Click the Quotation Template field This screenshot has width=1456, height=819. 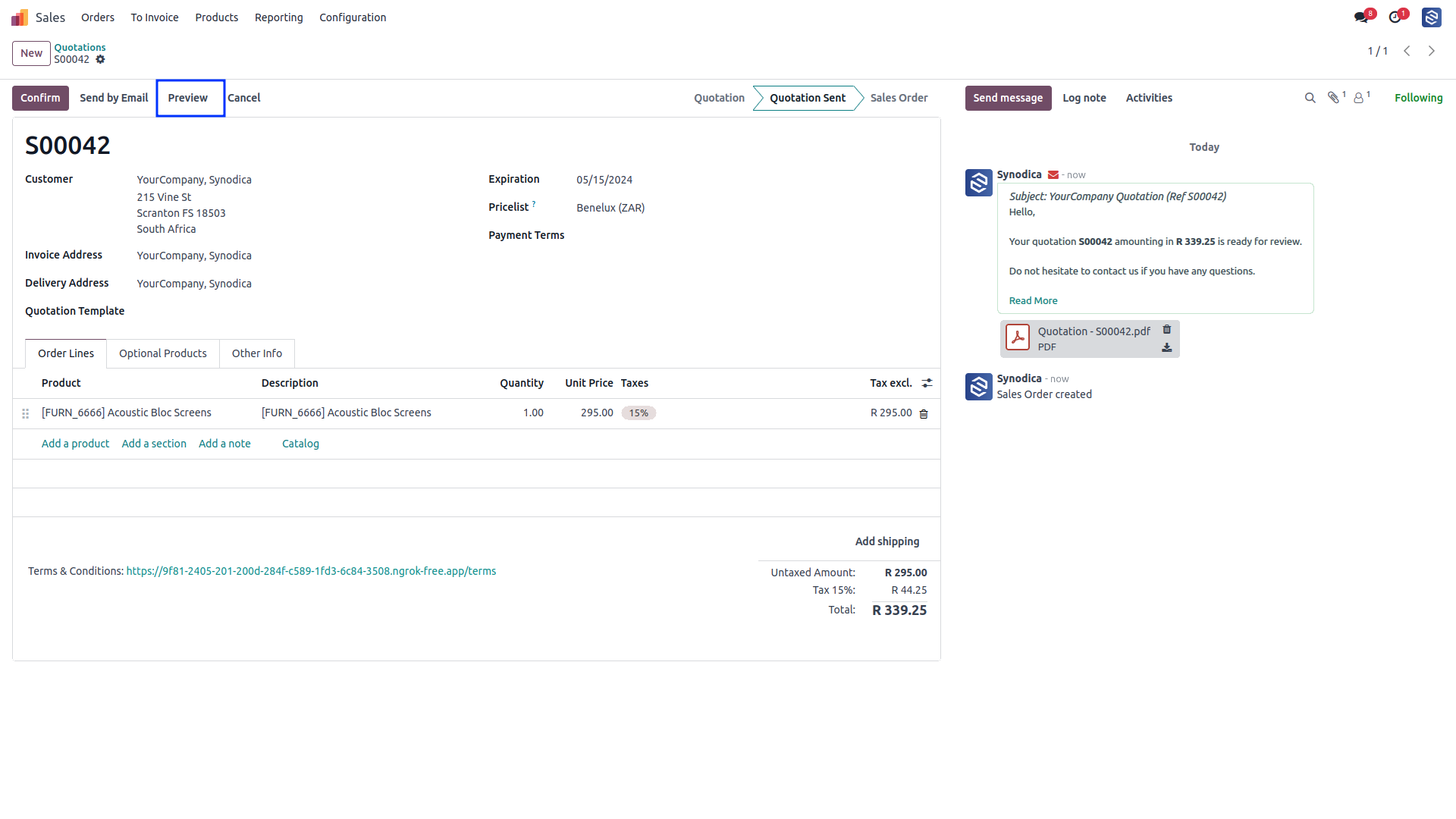(74, 311)
